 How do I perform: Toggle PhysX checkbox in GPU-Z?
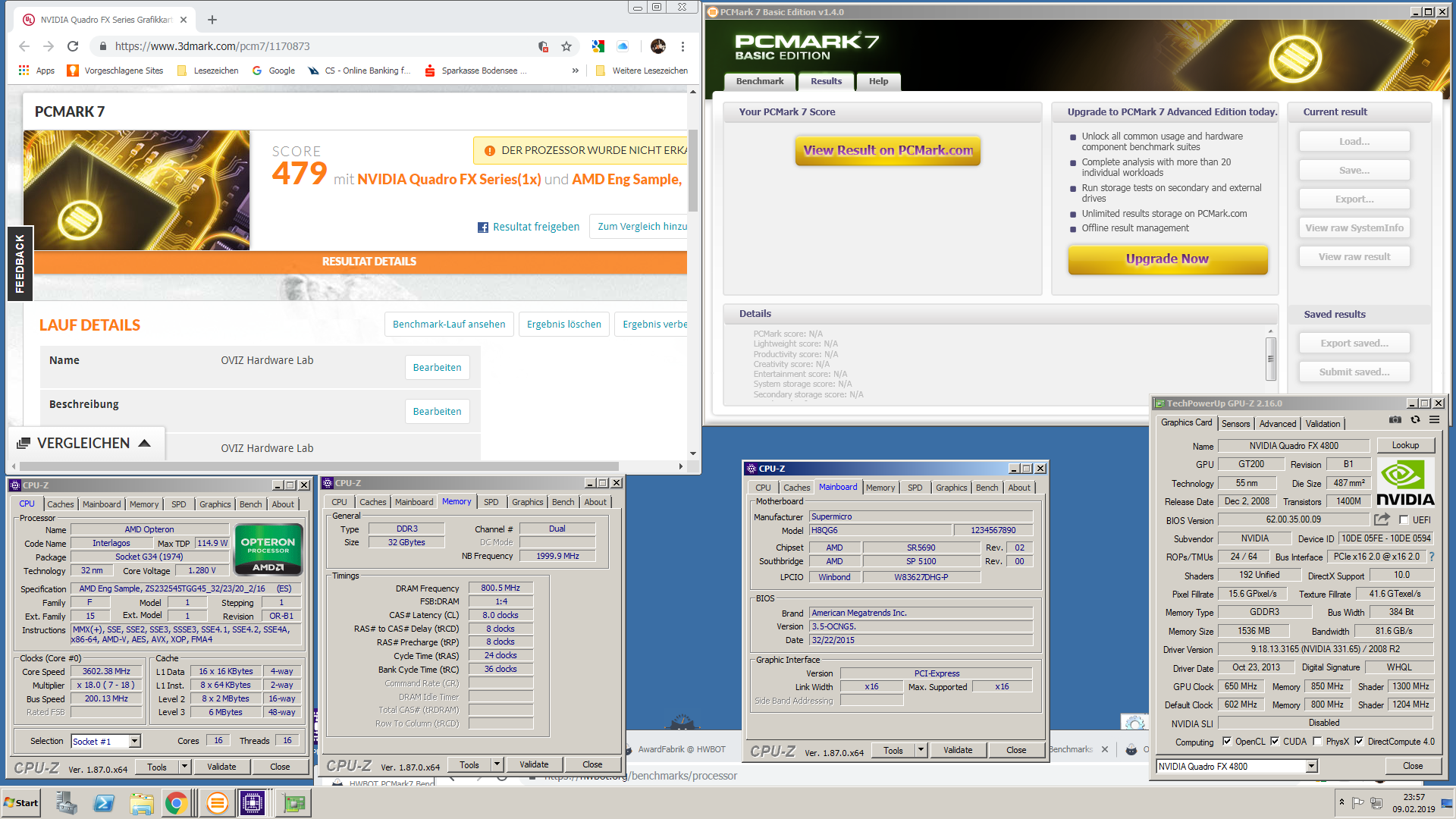(1318, 742)
